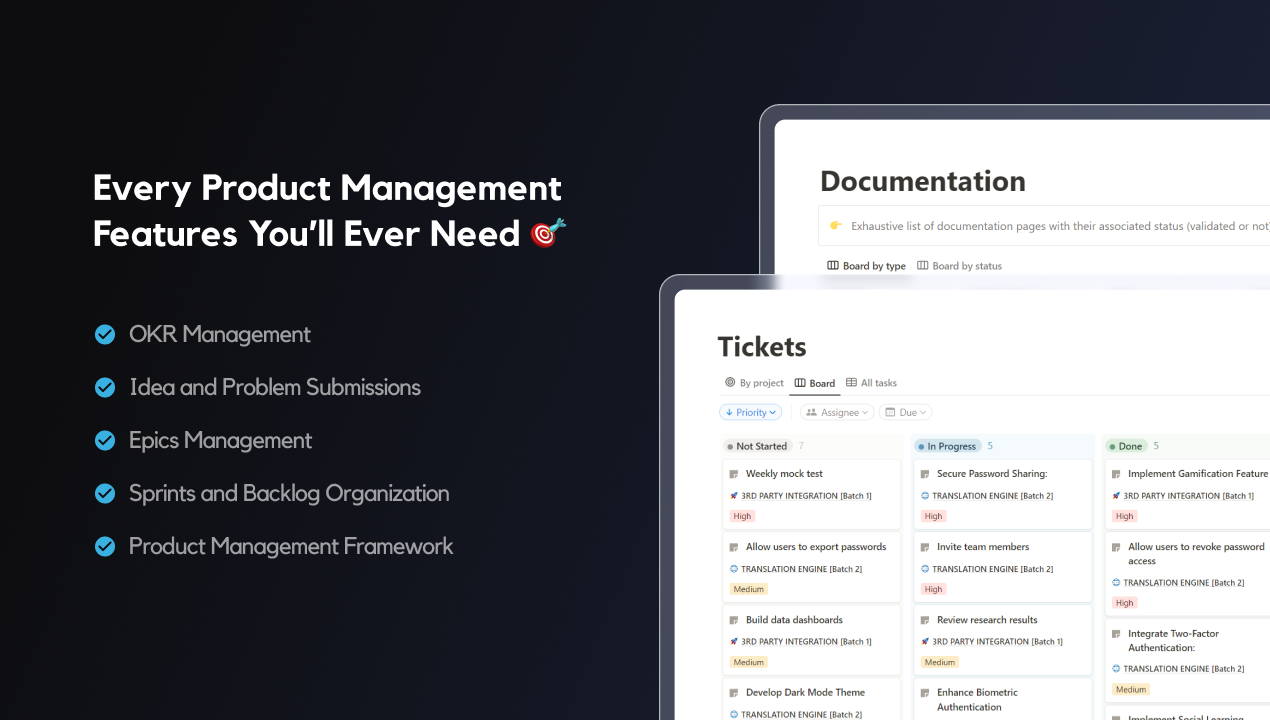Screen dimensions: 1270x720
Task: Click the pointing hand emoji in Documentation callout
Action: click(836, 226)
